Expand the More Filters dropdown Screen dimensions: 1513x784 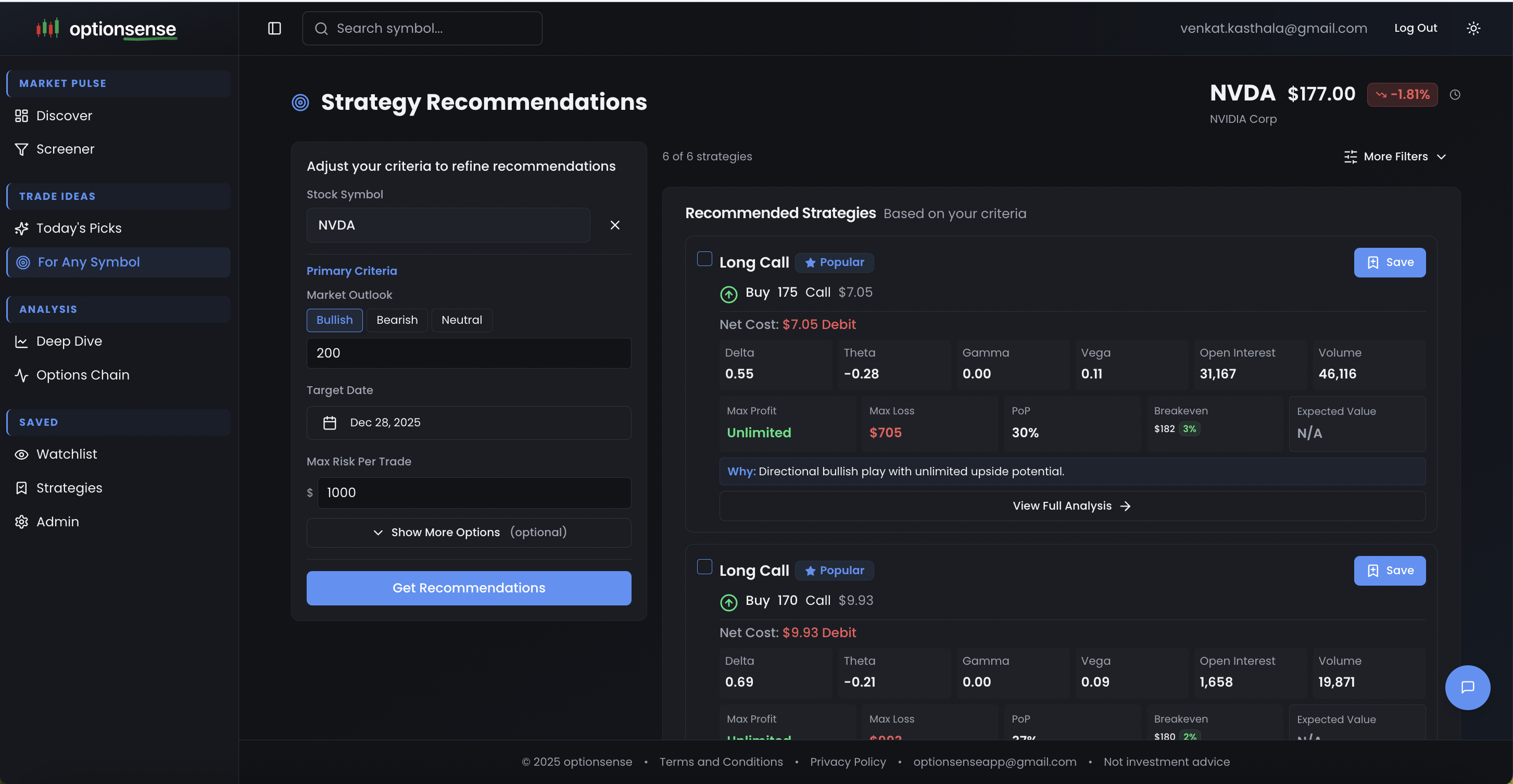click(x=1395, y=157)
